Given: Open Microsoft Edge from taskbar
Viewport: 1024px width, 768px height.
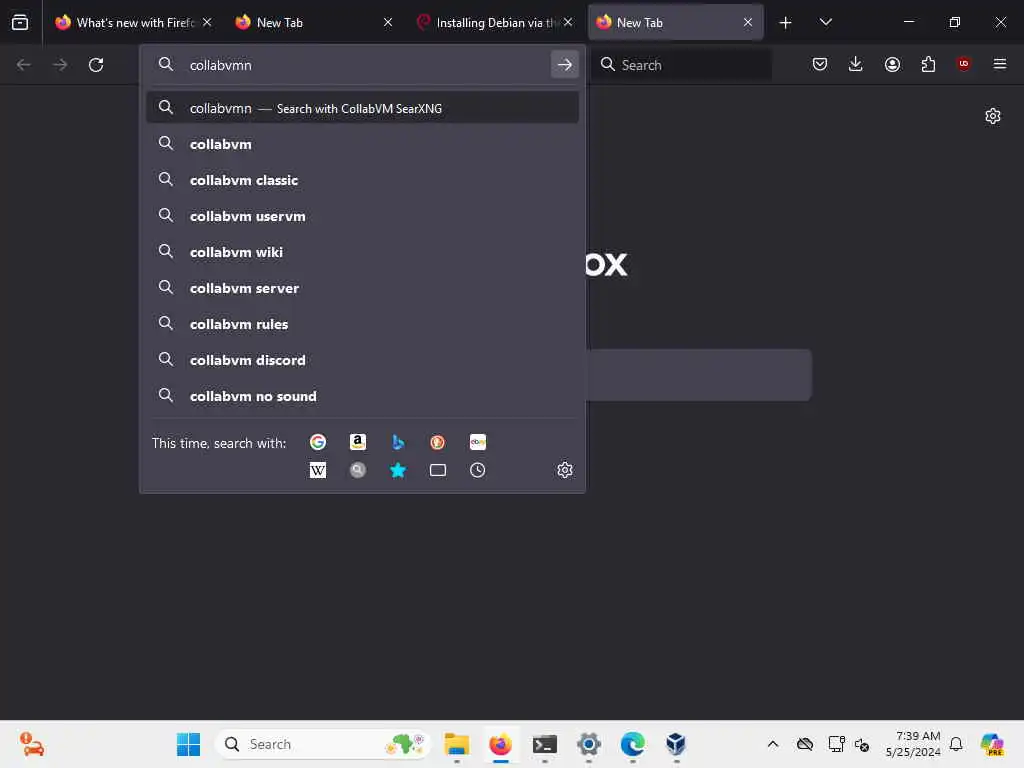Looking at the screenshot, I should coord(632,744).
